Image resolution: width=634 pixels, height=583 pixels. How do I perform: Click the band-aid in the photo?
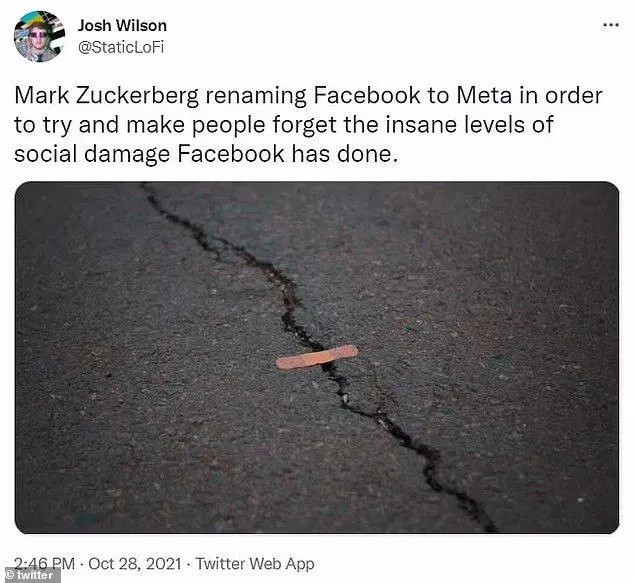click(x=317, y=357)
